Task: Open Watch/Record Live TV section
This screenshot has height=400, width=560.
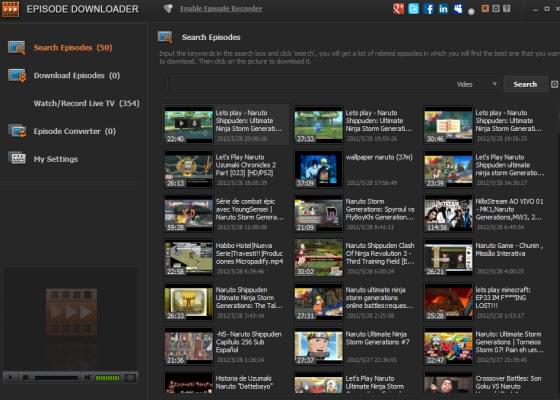Action: (86, 103)
